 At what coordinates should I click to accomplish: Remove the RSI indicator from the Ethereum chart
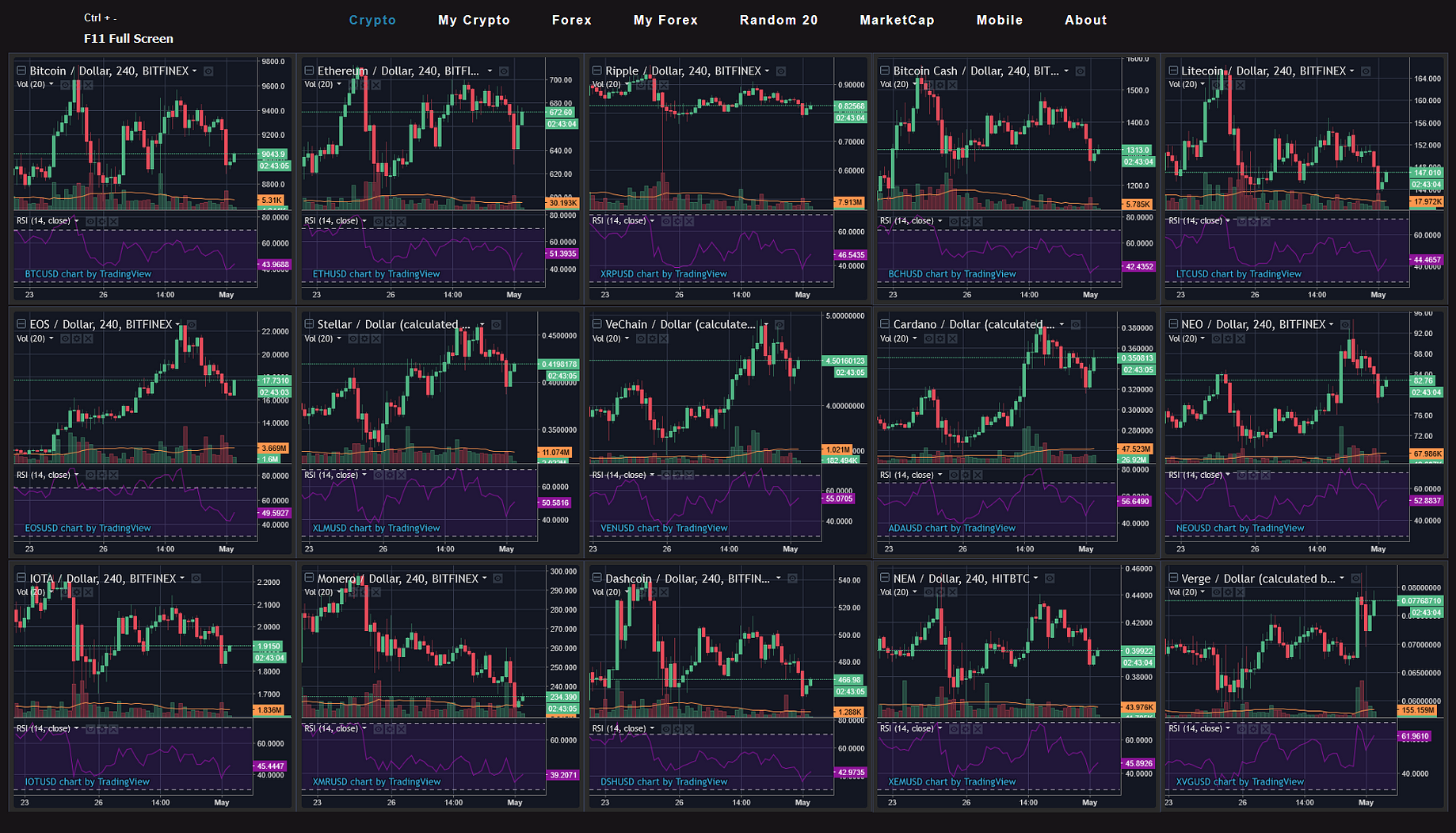coord(402,222)
